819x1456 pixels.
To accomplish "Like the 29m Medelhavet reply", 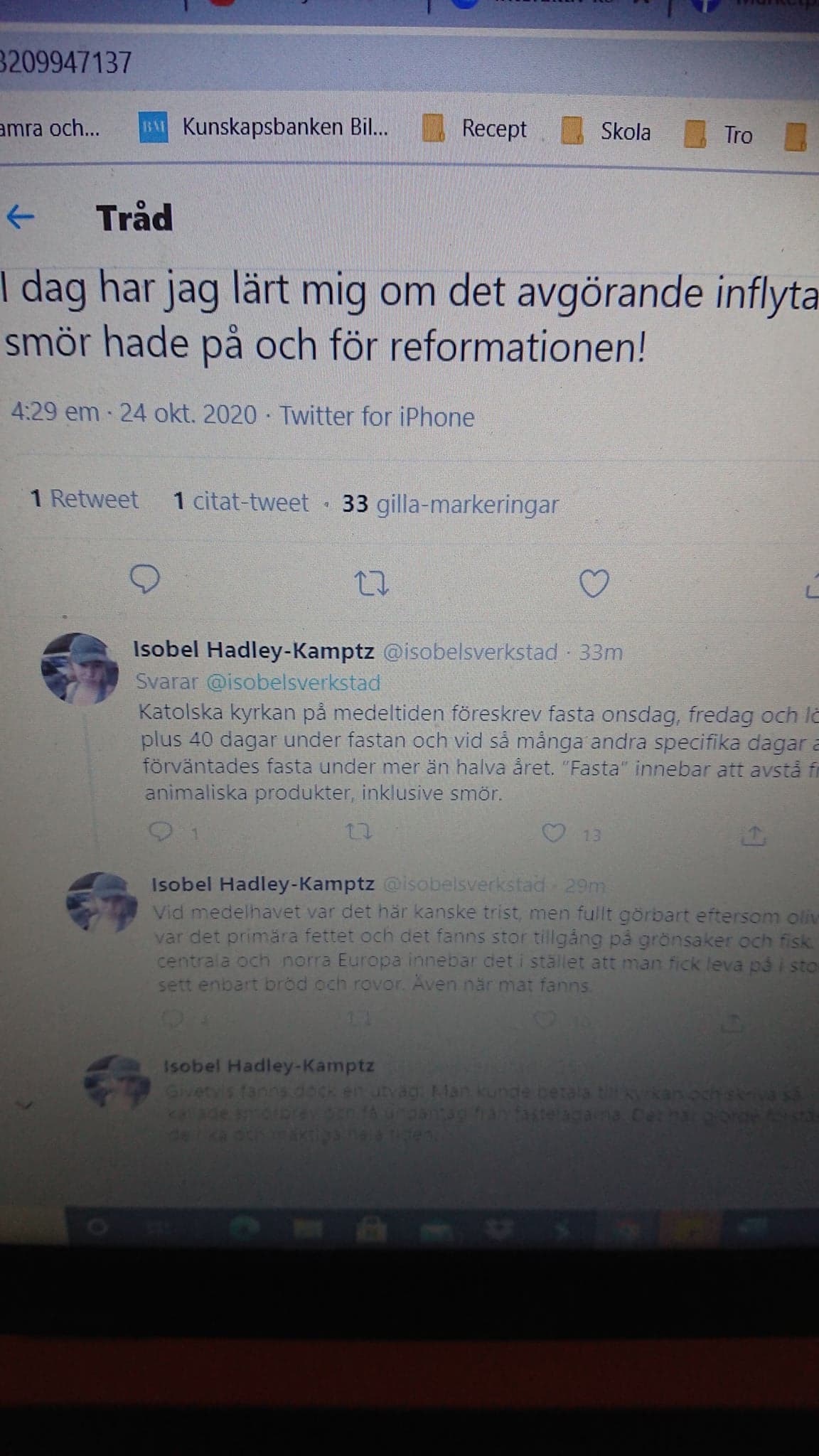I will point(545,1021).
